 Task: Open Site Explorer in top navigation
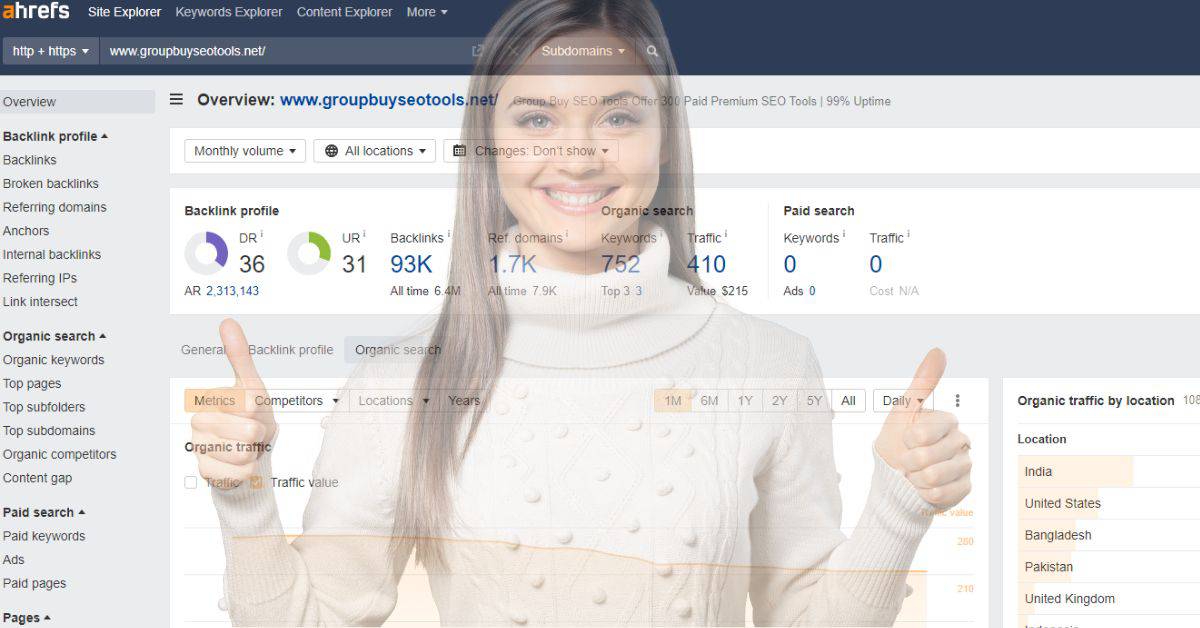[124, 12]
